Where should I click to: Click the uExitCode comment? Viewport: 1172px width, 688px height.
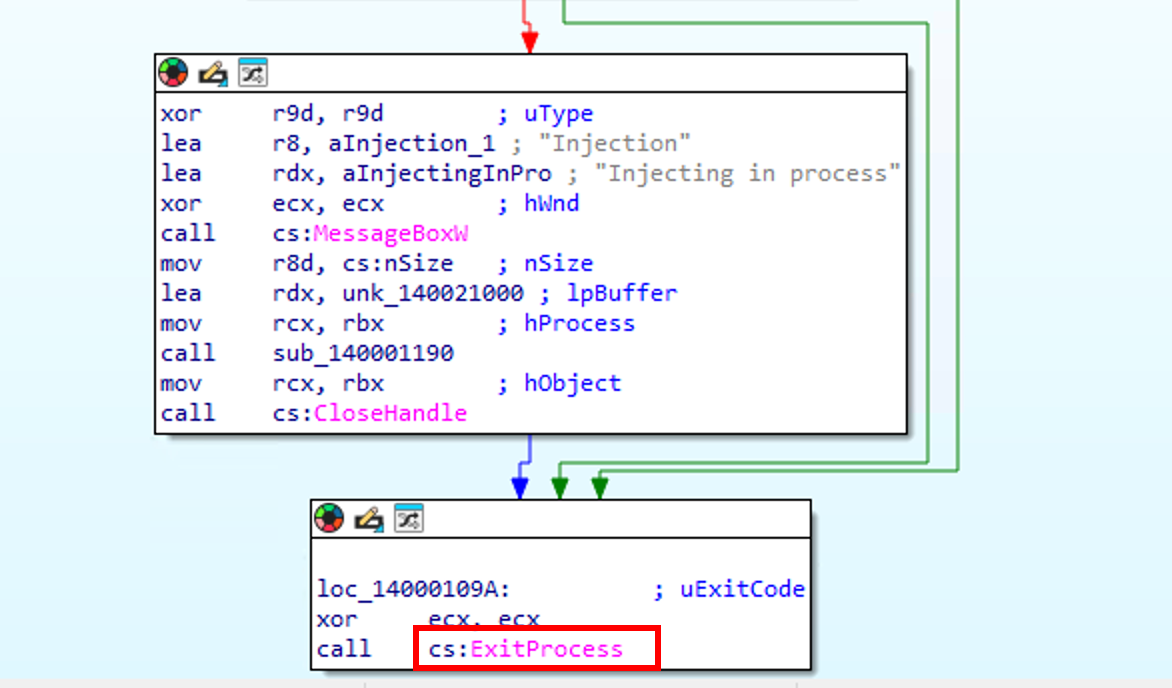[740, 589]
